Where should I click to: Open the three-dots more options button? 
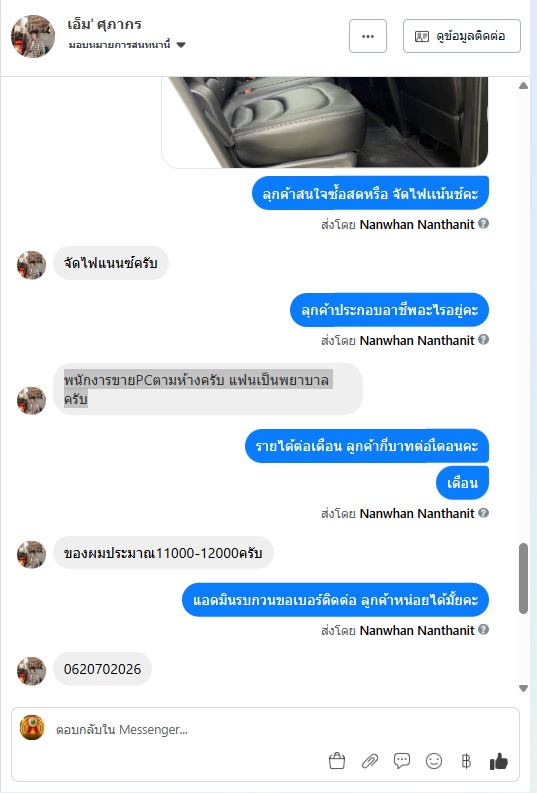368,36
